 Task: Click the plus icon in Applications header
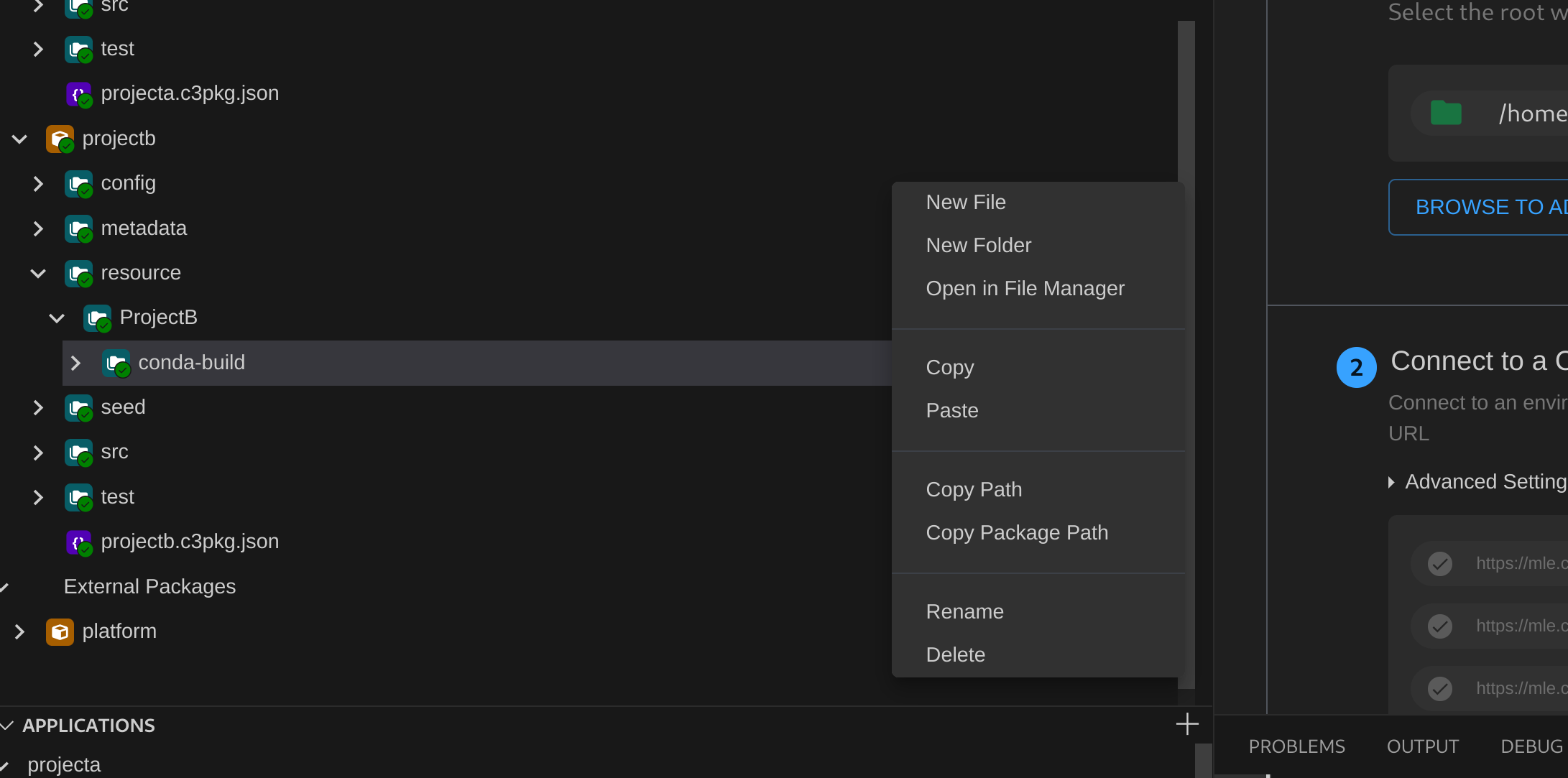point(1187,723)
